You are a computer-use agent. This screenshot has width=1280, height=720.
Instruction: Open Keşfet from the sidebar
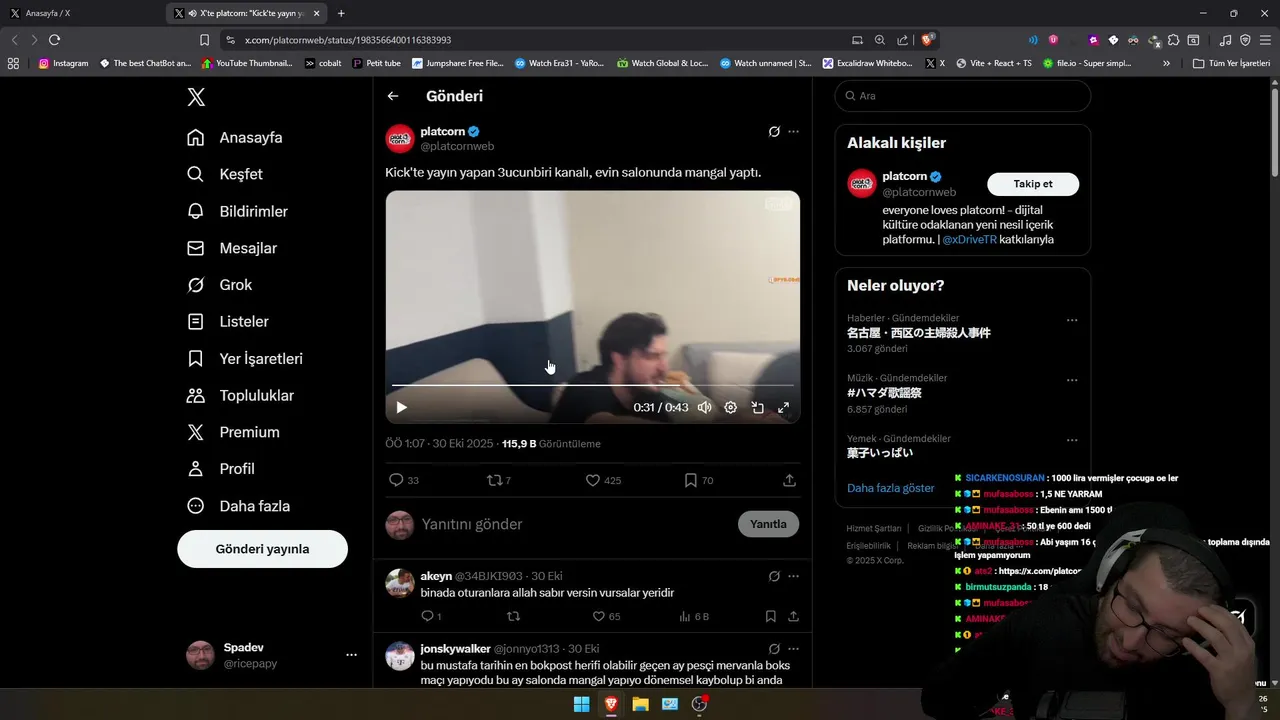pyautogui.click(x=225, y=174)
